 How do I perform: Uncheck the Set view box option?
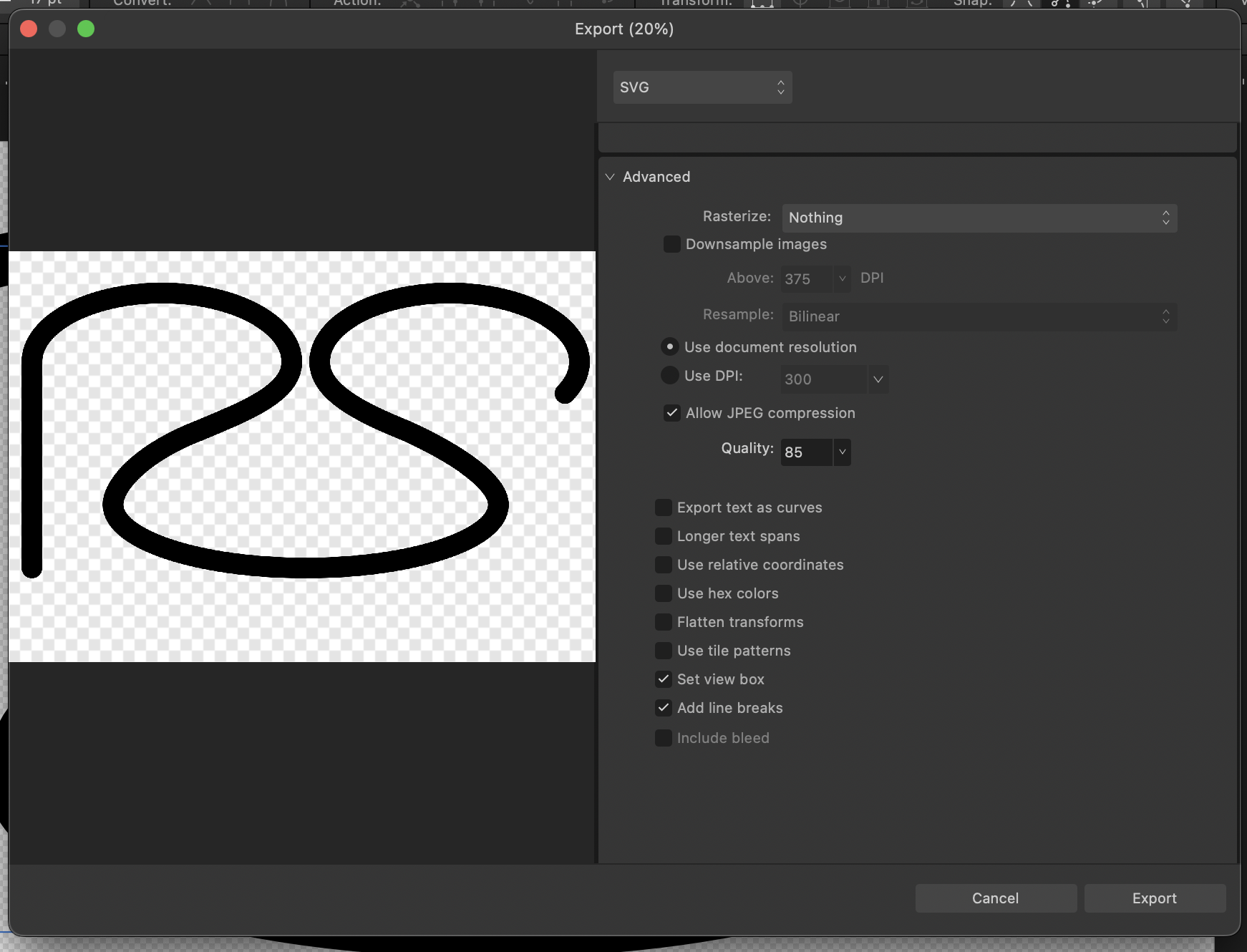click(x=664, y=679)
